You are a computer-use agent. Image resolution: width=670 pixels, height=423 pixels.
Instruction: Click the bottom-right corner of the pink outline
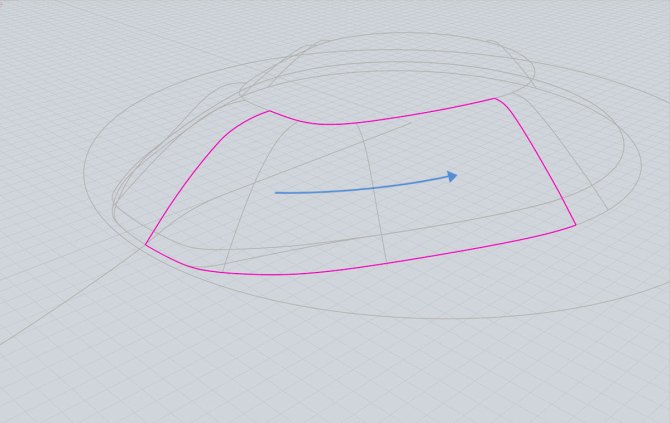coord(576,225)
